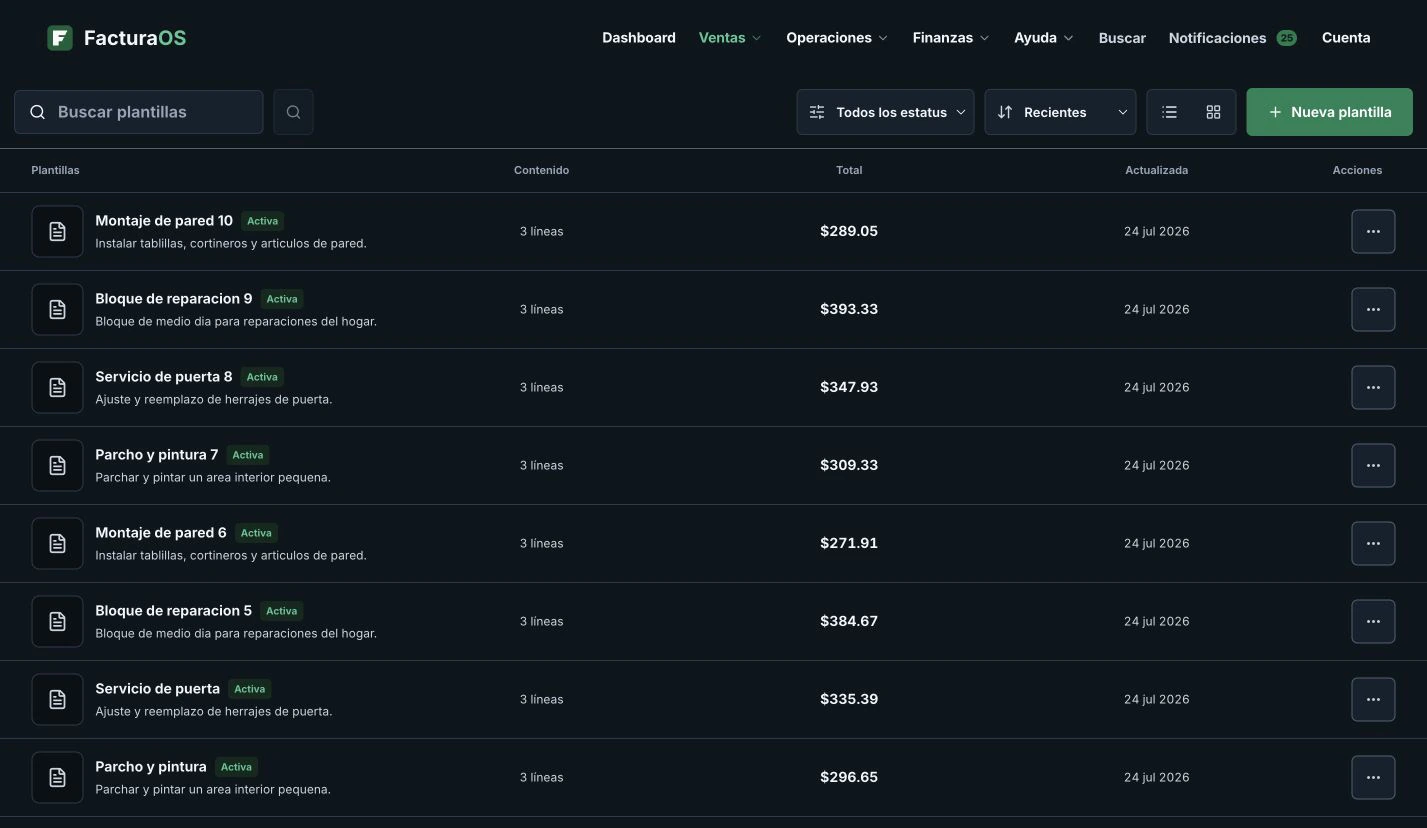Expand the Todos los estatus filter
This screenshot has height=828, width=1427.
coord(885,112)
